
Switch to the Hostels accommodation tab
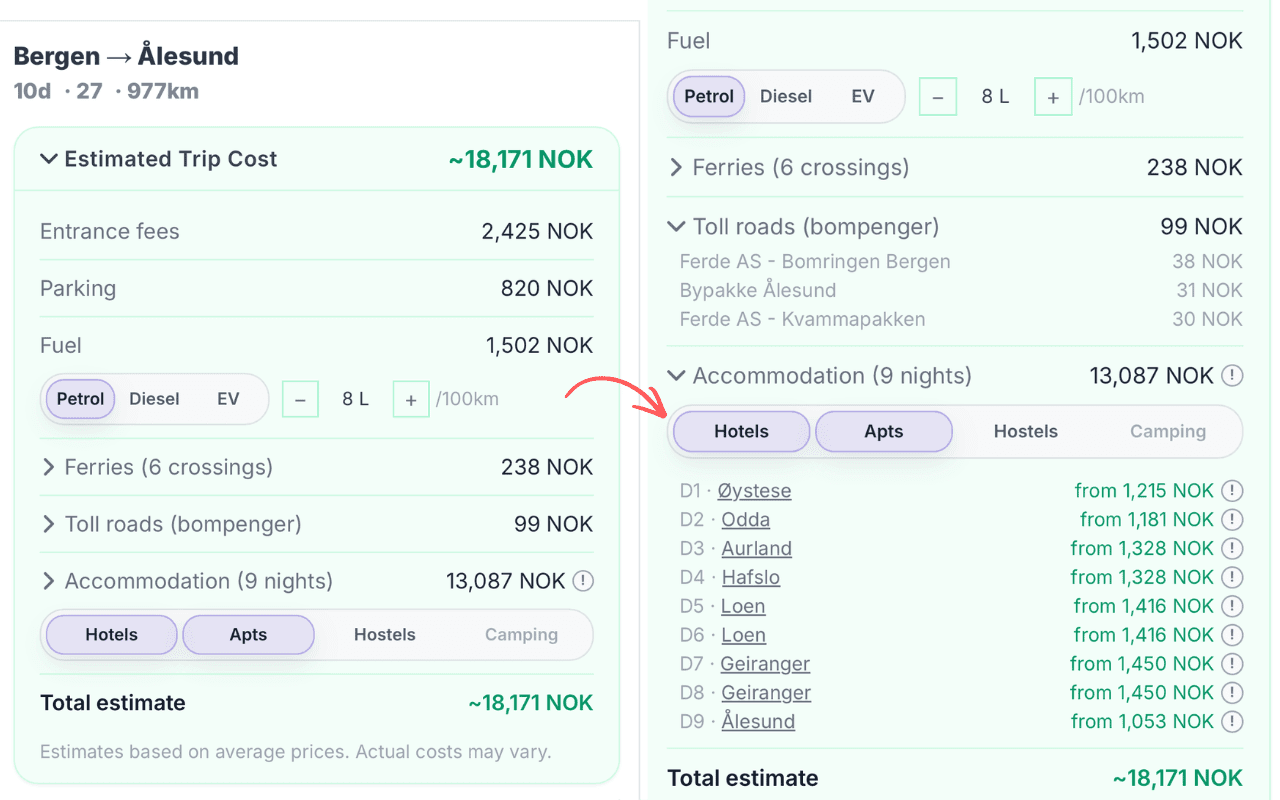coord(1026,431)
